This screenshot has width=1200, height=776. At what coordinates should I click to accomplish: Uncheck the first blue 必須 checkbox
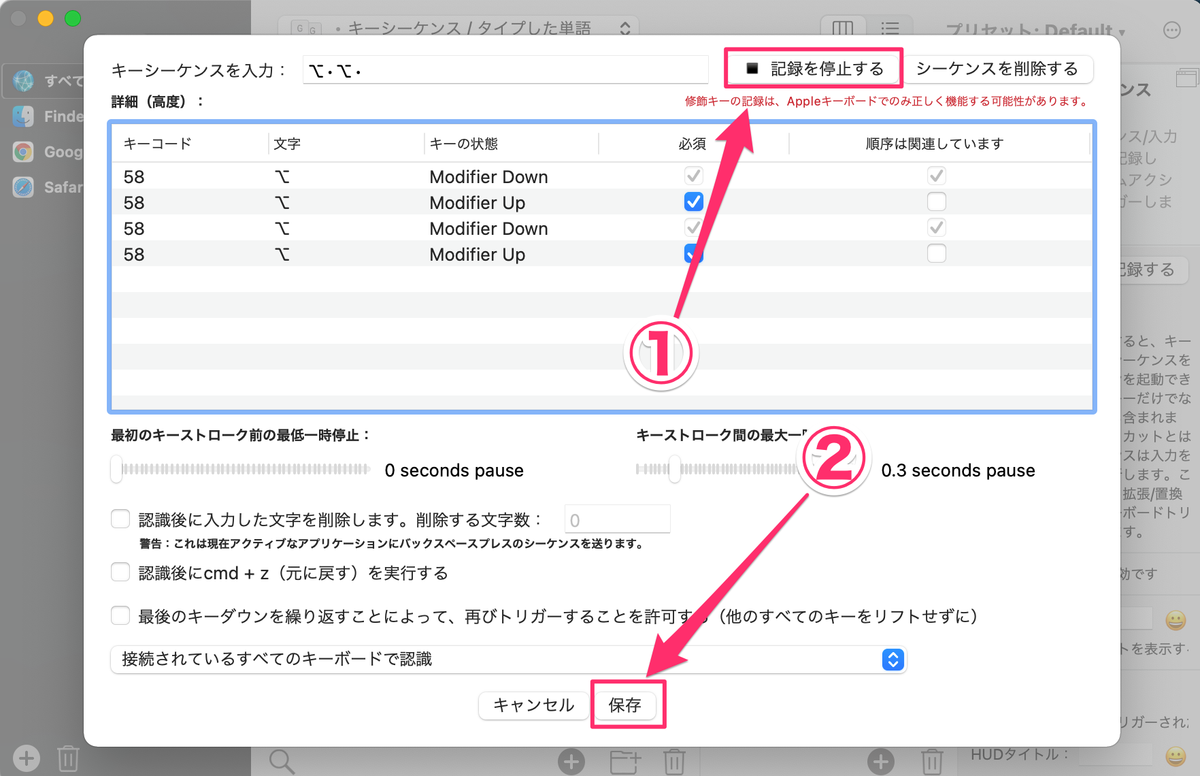point(693,201)
